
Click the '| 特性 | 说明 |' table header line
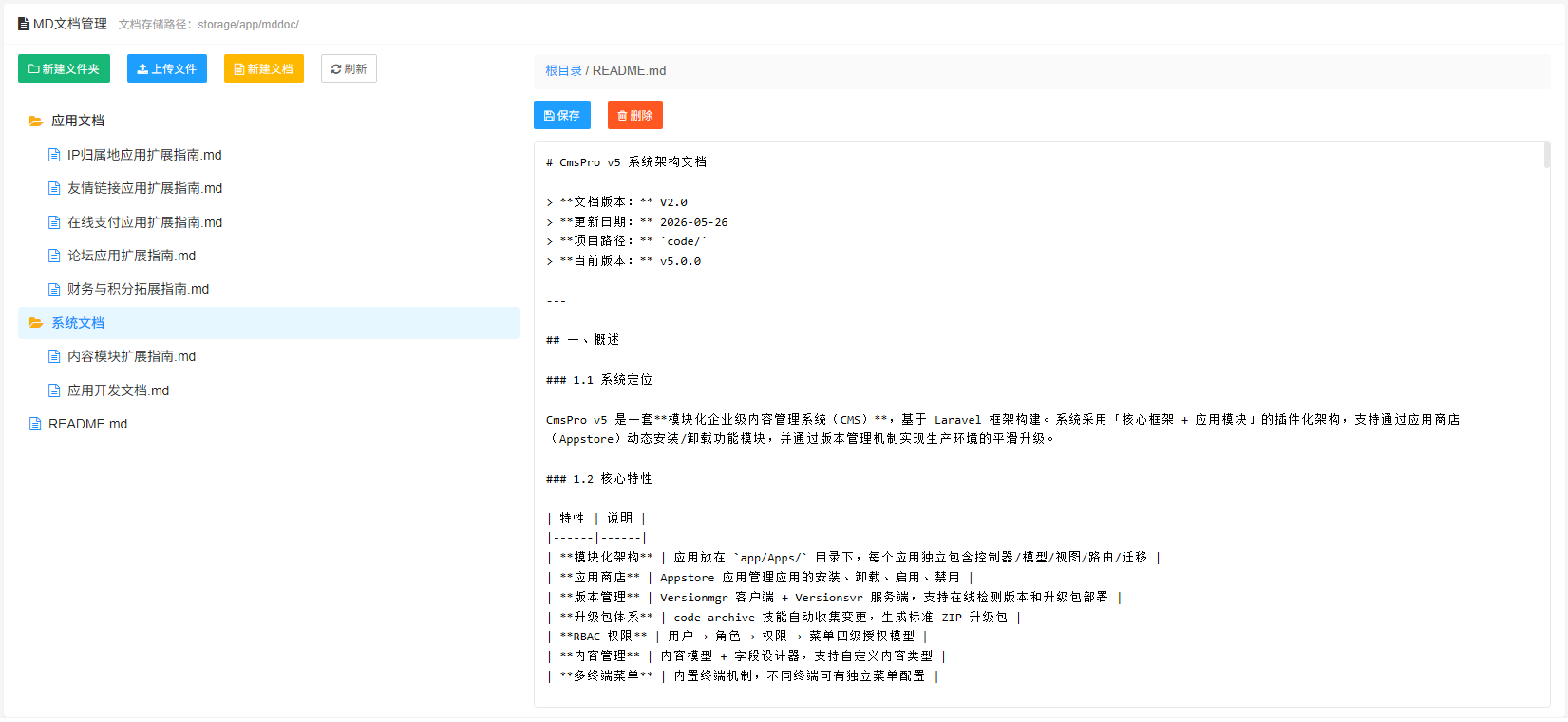pyautogui.click(x=596, y=519)
